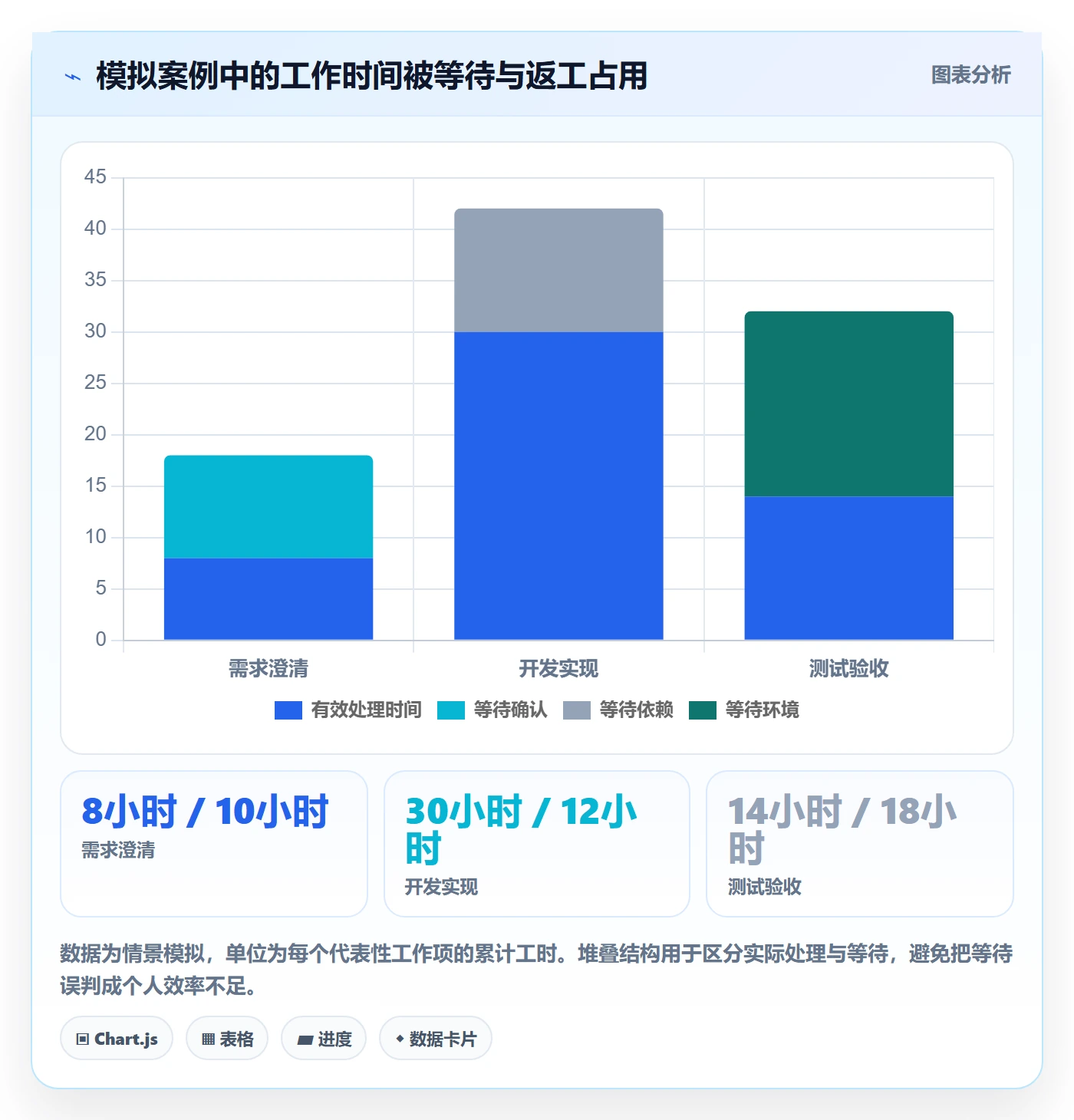The height and width of the screenshot is (1120, 1074).
Task: Click green 等待环境 segment of 测试验收 bar
Action: point(848,404)
